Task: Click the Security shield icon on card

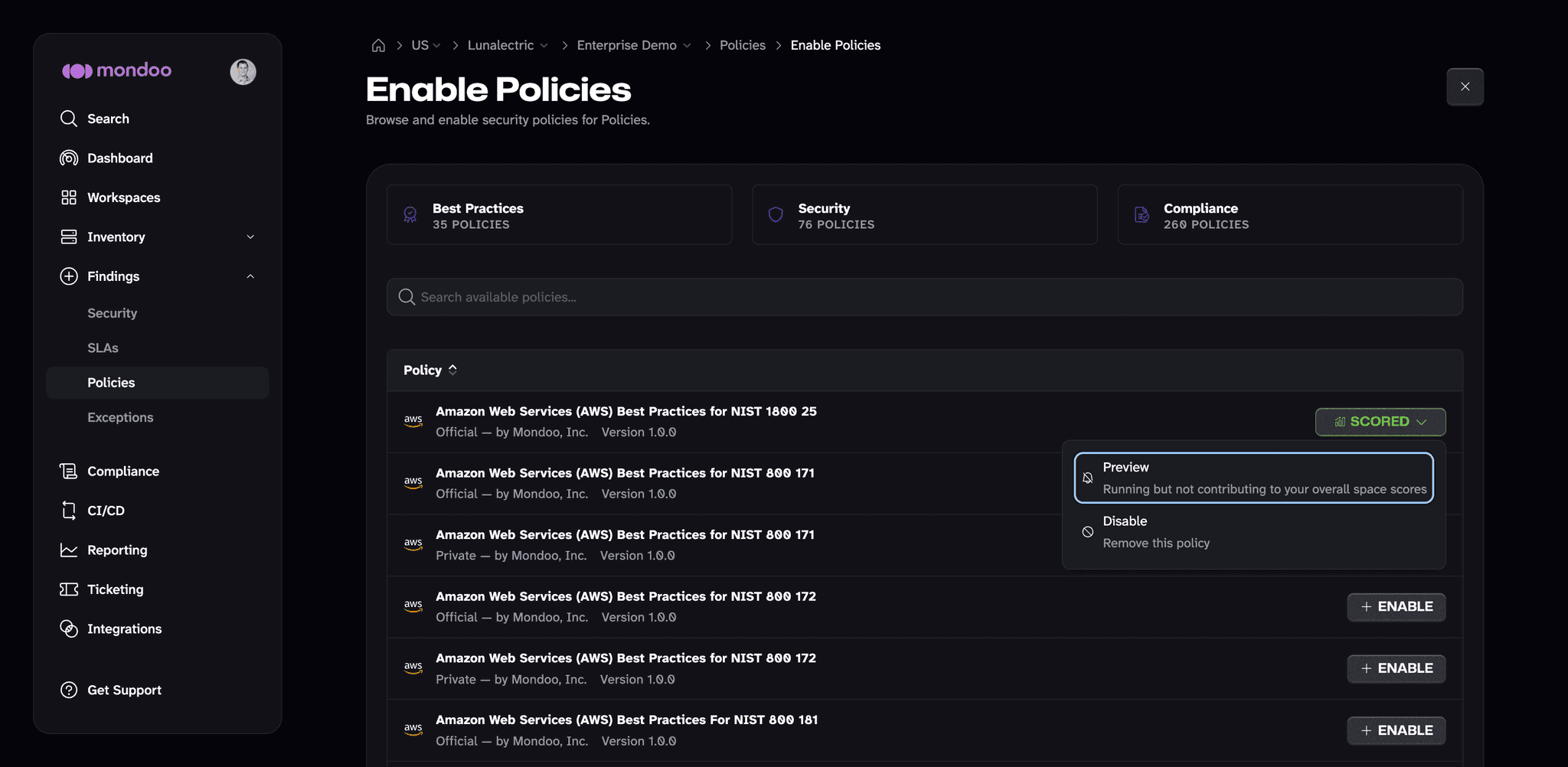Action: pos(776,214)
